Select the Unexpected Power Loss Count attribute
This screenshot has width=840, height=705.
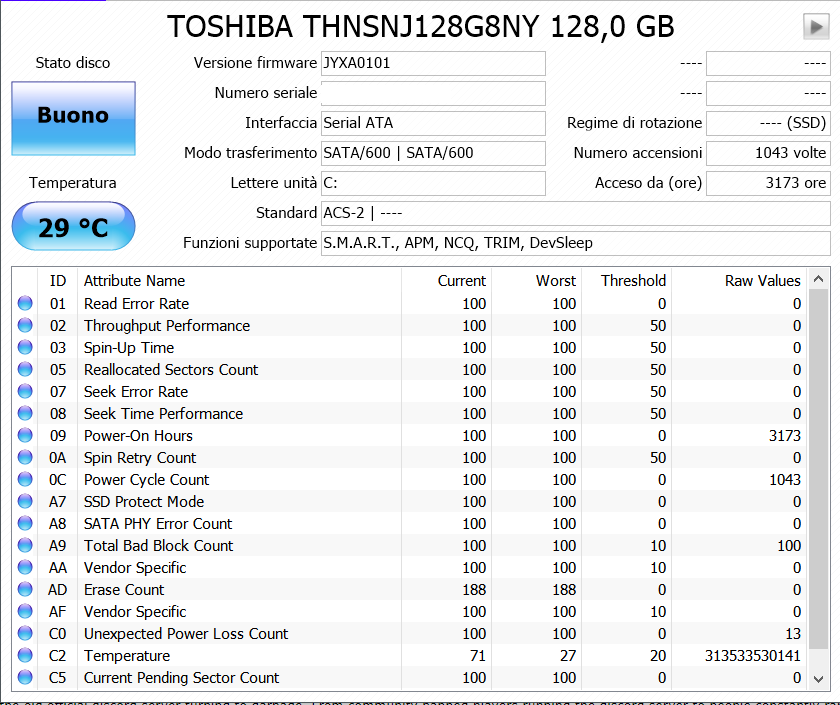pos(186,634)
